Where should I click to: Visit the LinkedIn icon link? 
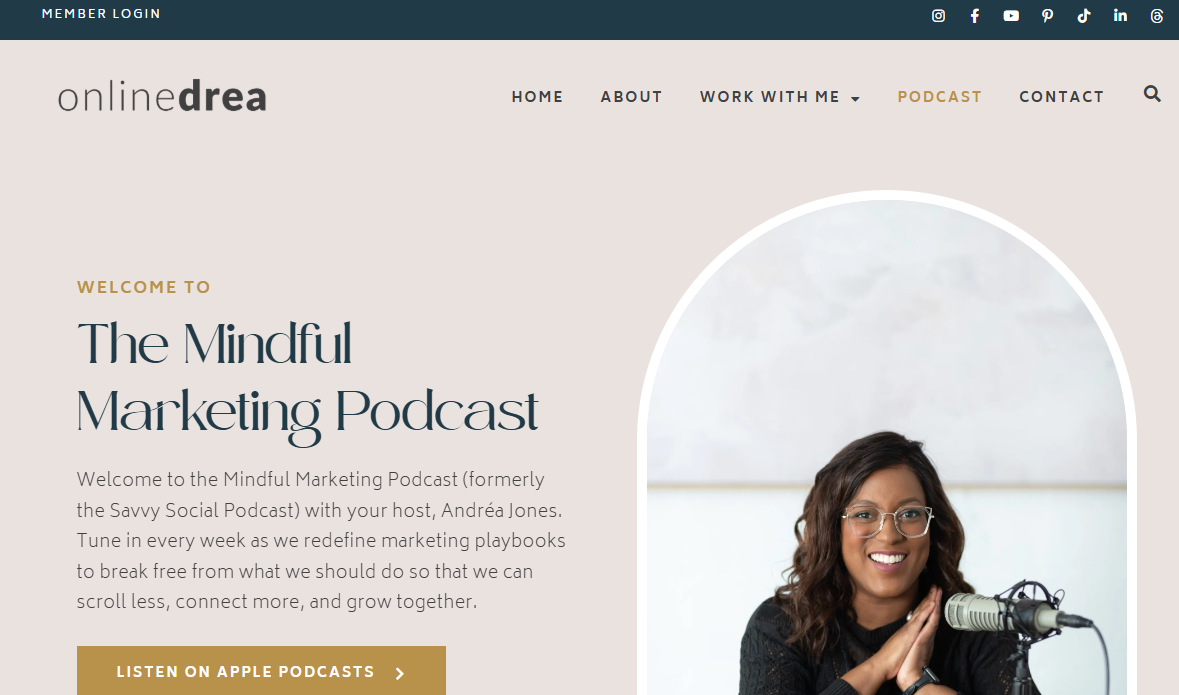1120,15
